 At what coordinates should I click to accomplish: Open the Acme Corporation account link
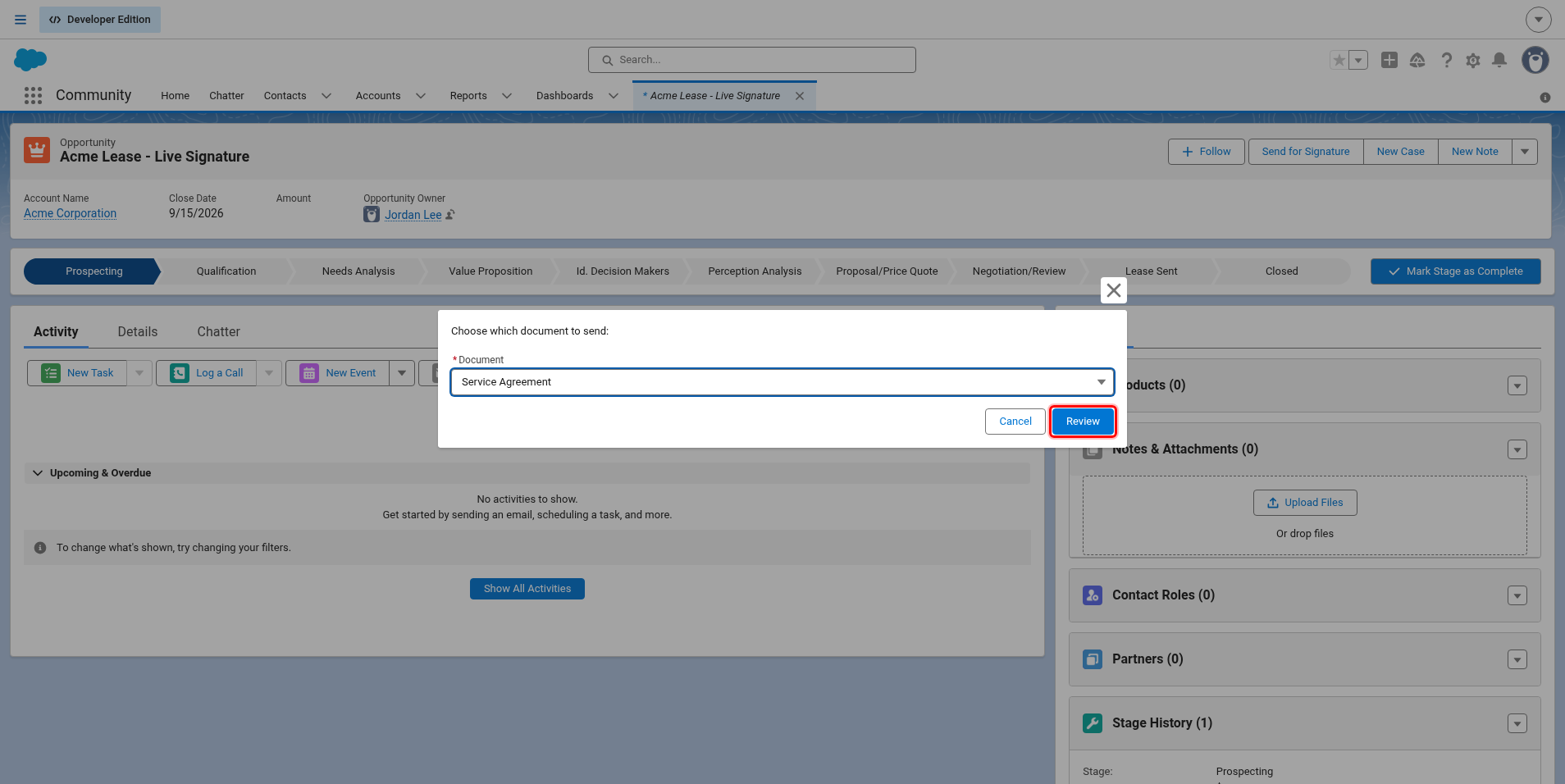70,213
